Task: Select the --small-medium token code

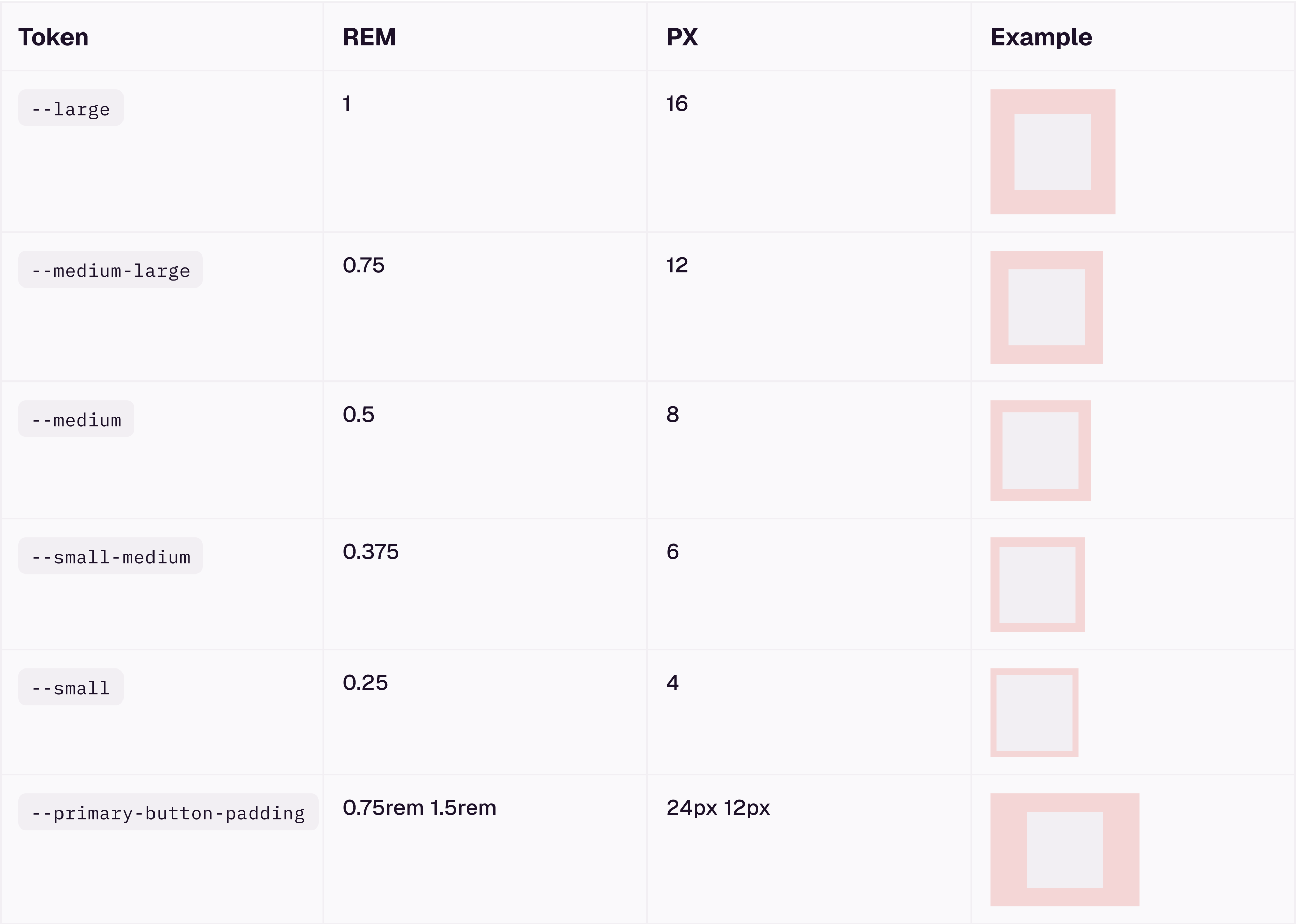Action: pos(110,556)
